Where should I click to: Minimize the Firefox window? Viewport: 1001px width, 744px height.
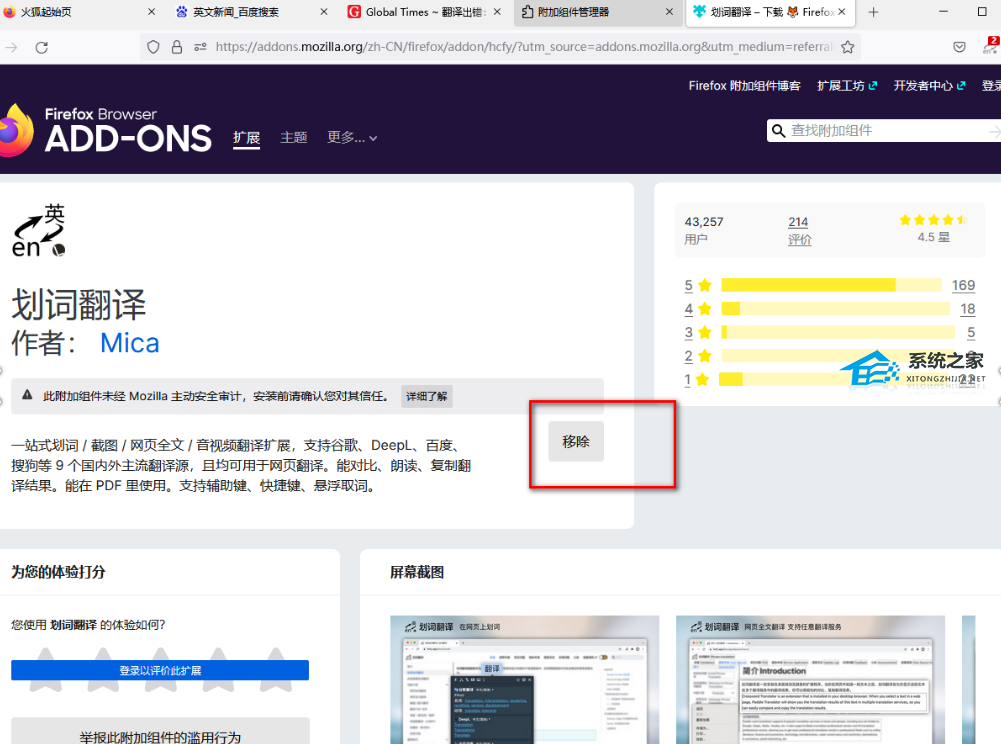[x=943, y=11]
